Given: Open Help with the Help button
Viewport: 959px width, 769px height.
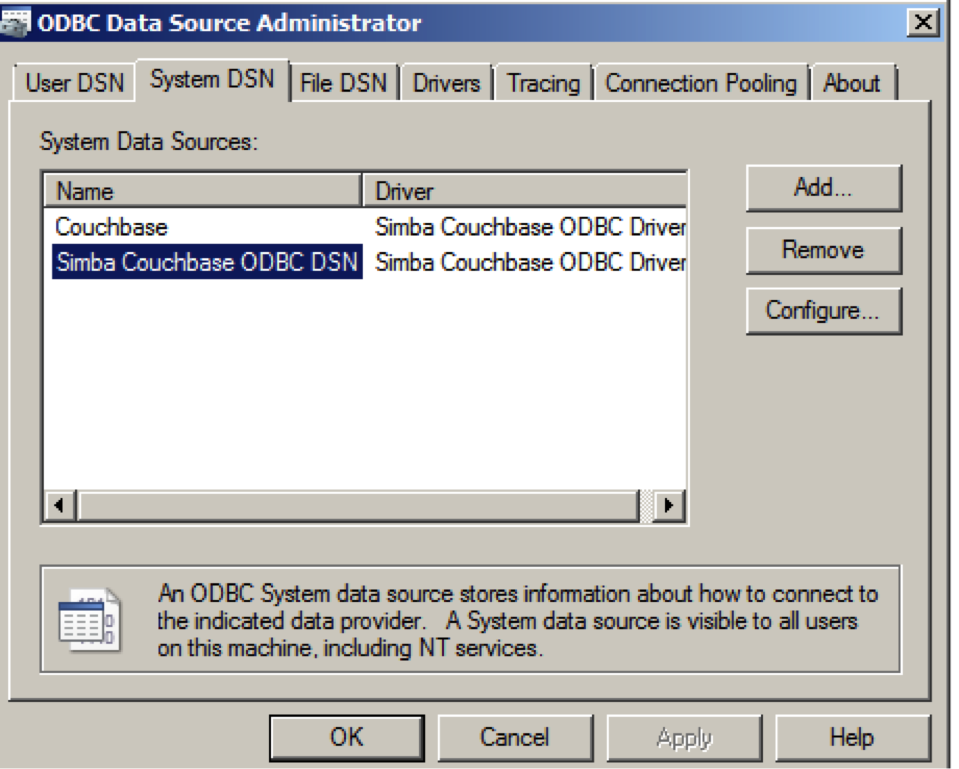Looking at the screenshot, I should [853, 737].
